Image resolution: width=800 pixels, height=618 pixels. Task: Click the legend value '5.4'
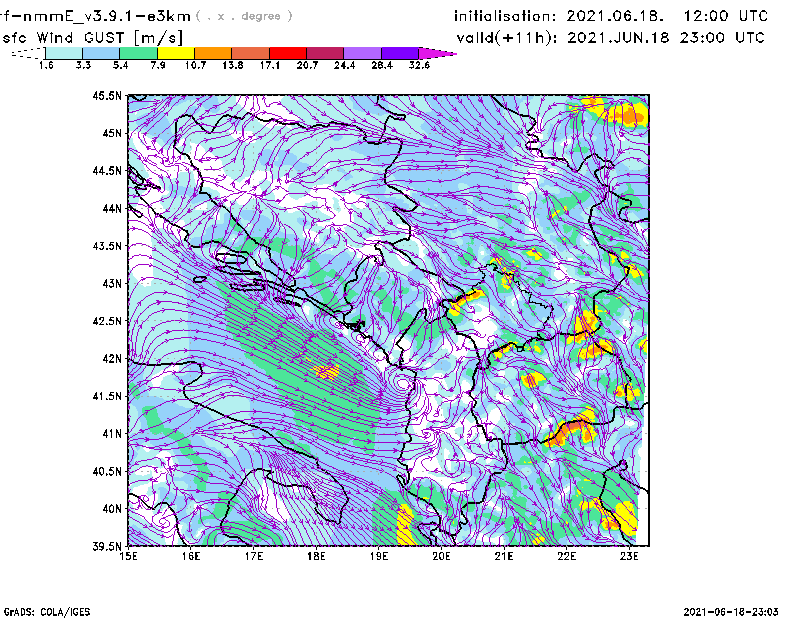(x=120, y=65)
